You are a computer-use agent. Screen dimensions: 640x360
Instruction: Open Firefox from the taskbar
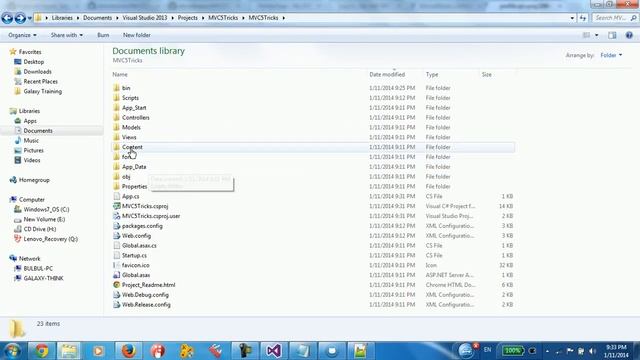click(x=129, y=351)
